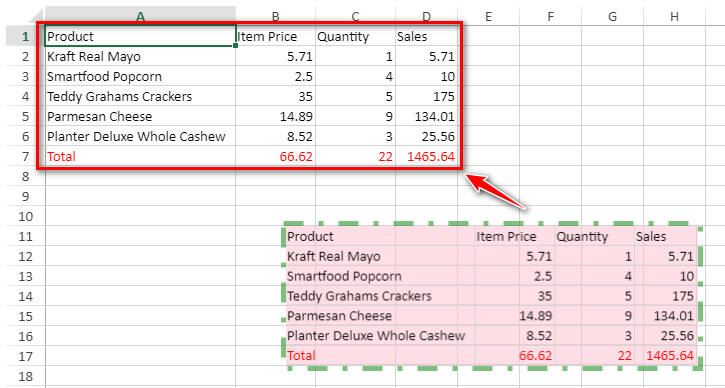This screenshot has width=725, height=388.
Task: Select column G header
Action: tap(612, 16)
